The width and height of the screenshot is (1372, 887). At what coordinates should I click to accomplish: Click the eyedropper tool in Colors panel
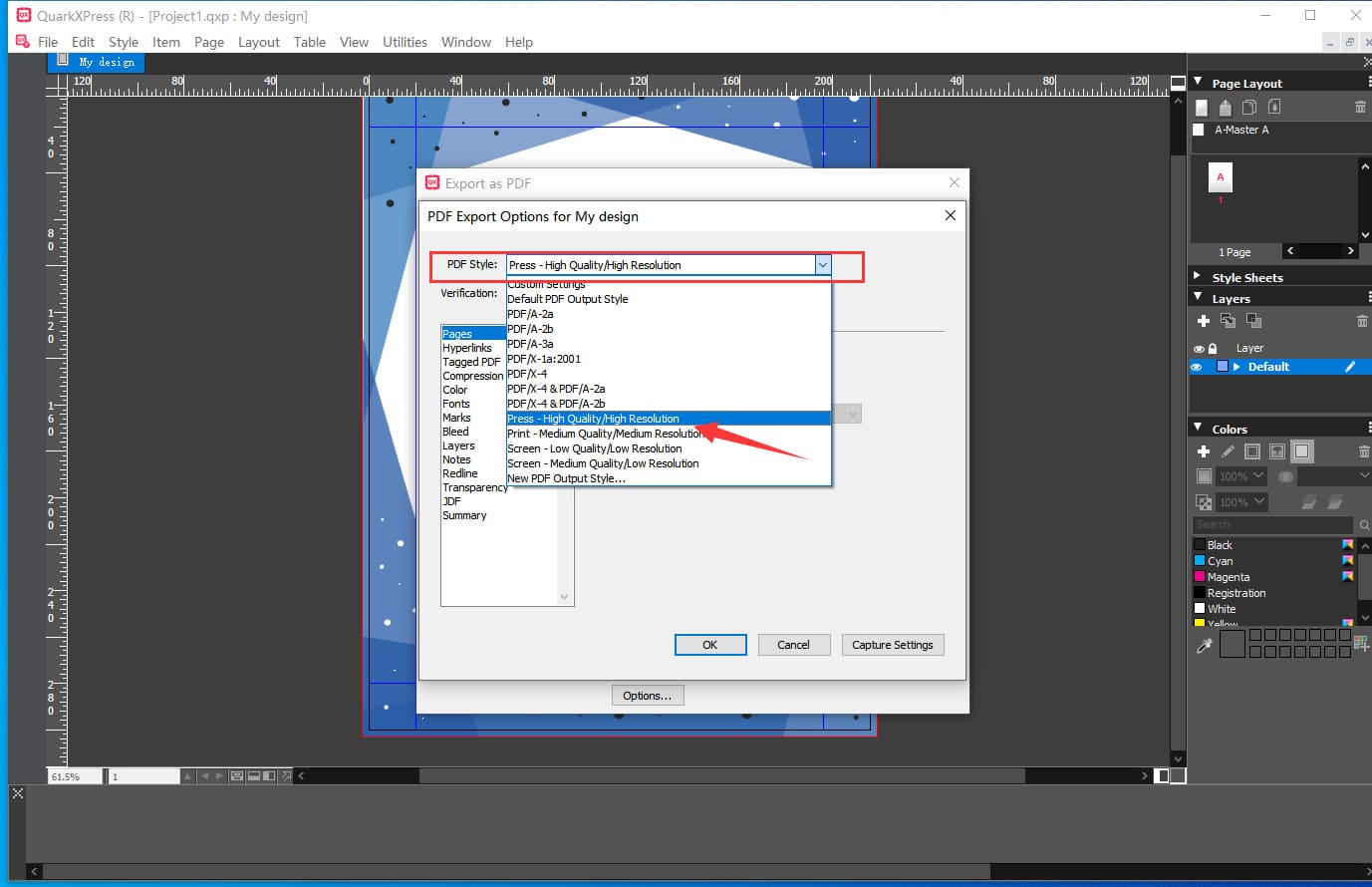click(x=1204, y=646)
